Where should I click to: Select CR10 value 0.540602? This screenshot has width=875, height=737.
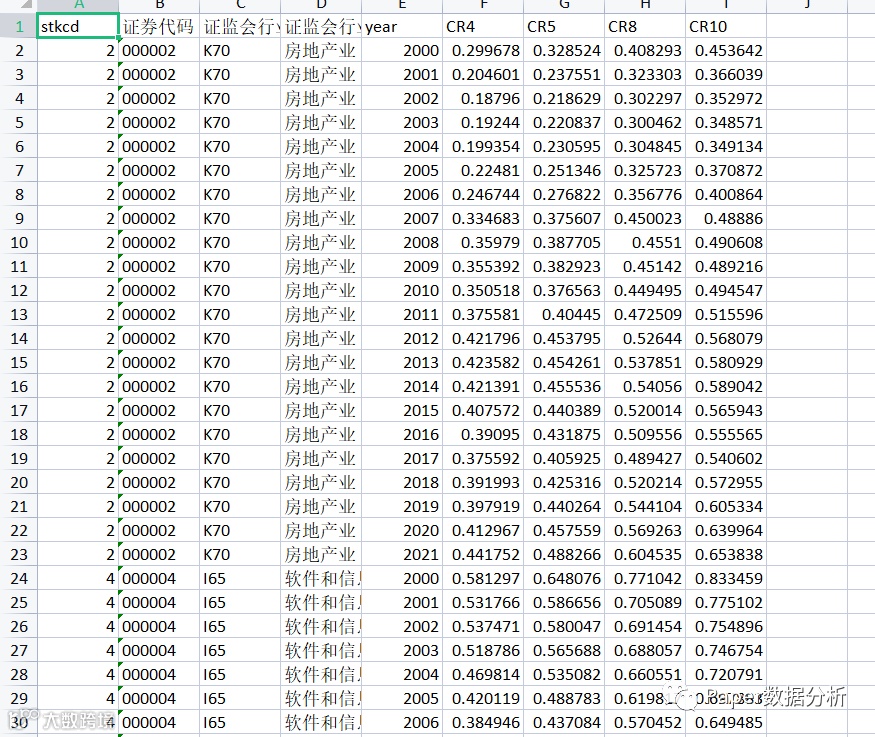pyautogui.click(x=725, y=458)
